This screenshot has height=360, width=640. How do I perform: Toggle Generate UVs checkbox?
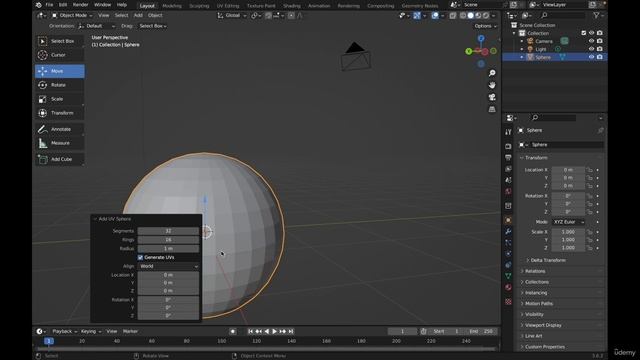140,258
